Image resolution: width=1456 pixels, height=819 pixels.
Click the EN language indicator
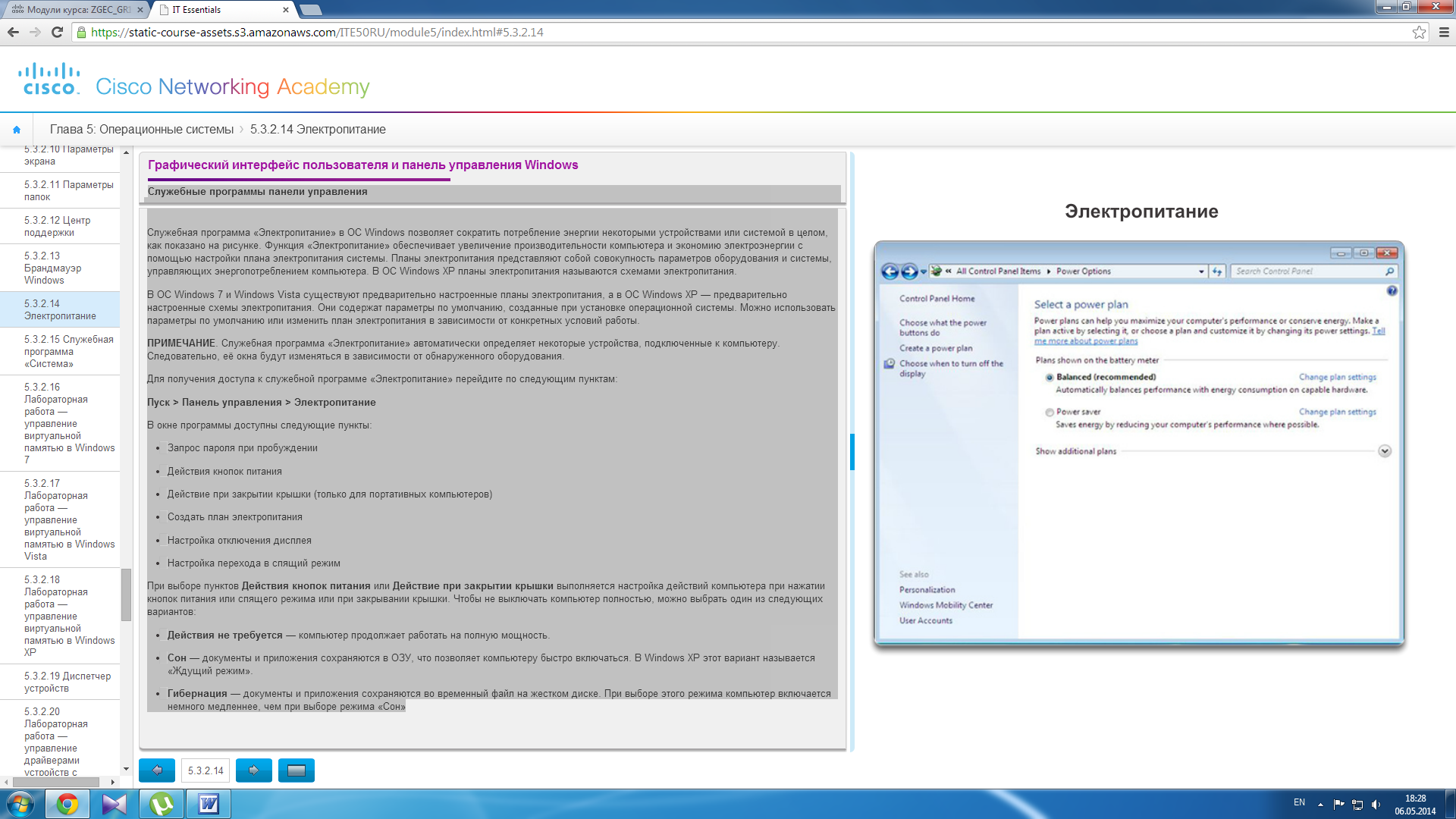[1299, 802]
